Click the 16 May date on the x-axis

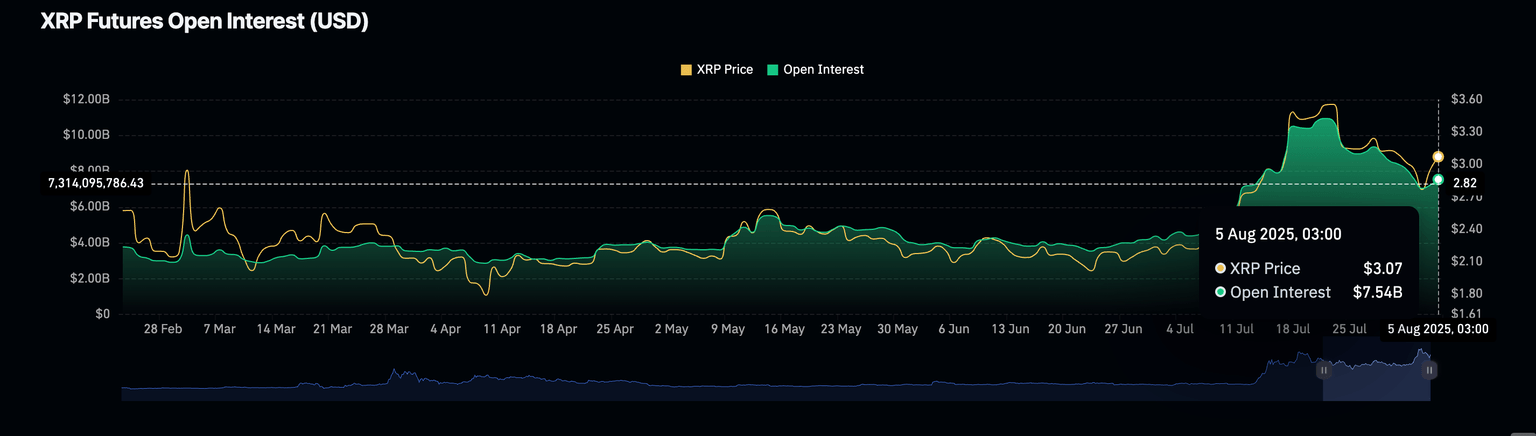tap(785, 329)
